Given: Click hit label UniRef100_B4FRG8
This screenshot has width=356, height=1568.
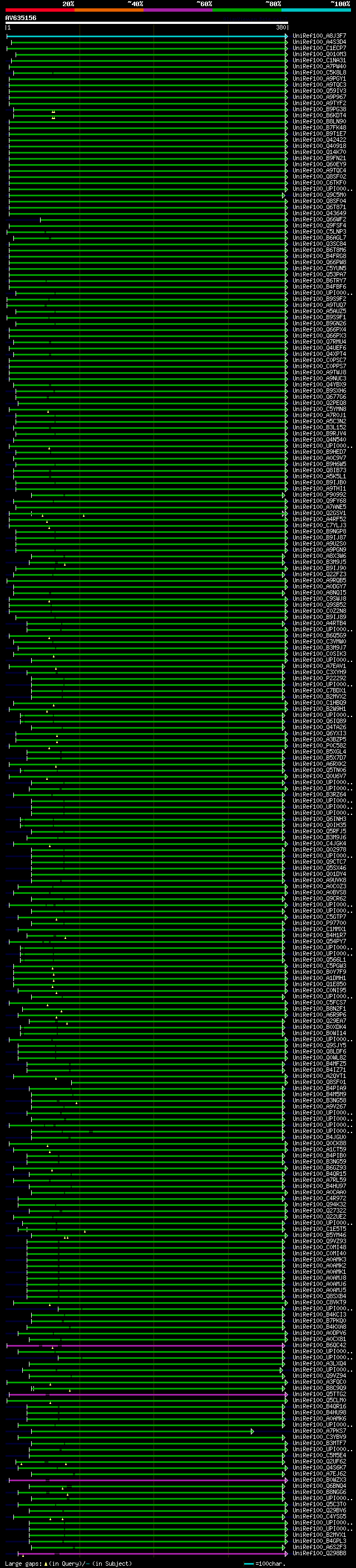Looking at the screenshot, I should pyautogui.click(x=319, y=256).
